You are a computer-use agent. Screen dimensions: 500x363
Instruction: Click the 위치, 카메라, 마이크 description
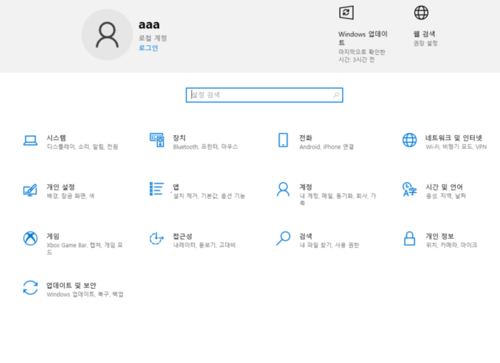click(x=451, y=245)
